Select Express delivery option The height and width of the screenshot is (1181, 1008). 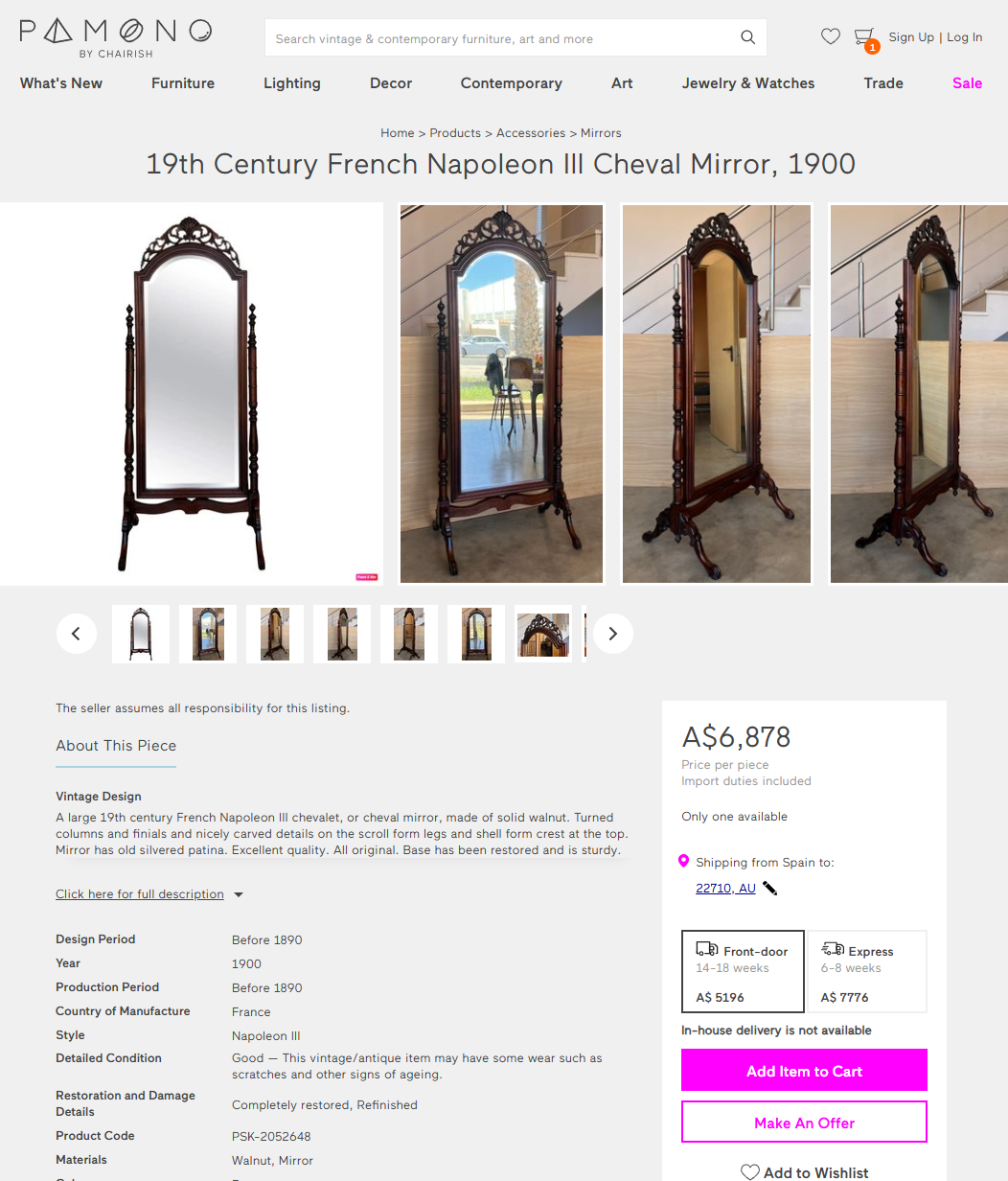pos(867,971)
